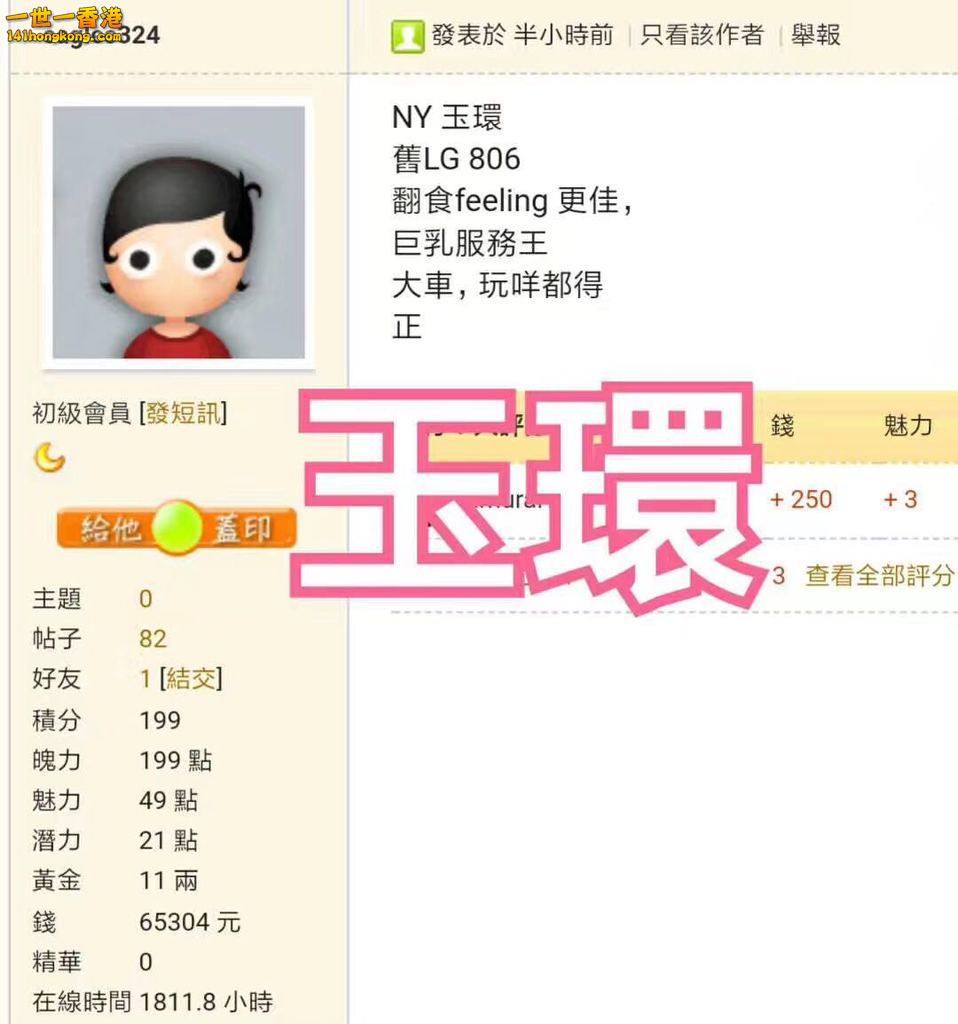Viewport: 958px width, 1024px height.
Task: Open the 一世一香港 site logo
Action: 64,26
